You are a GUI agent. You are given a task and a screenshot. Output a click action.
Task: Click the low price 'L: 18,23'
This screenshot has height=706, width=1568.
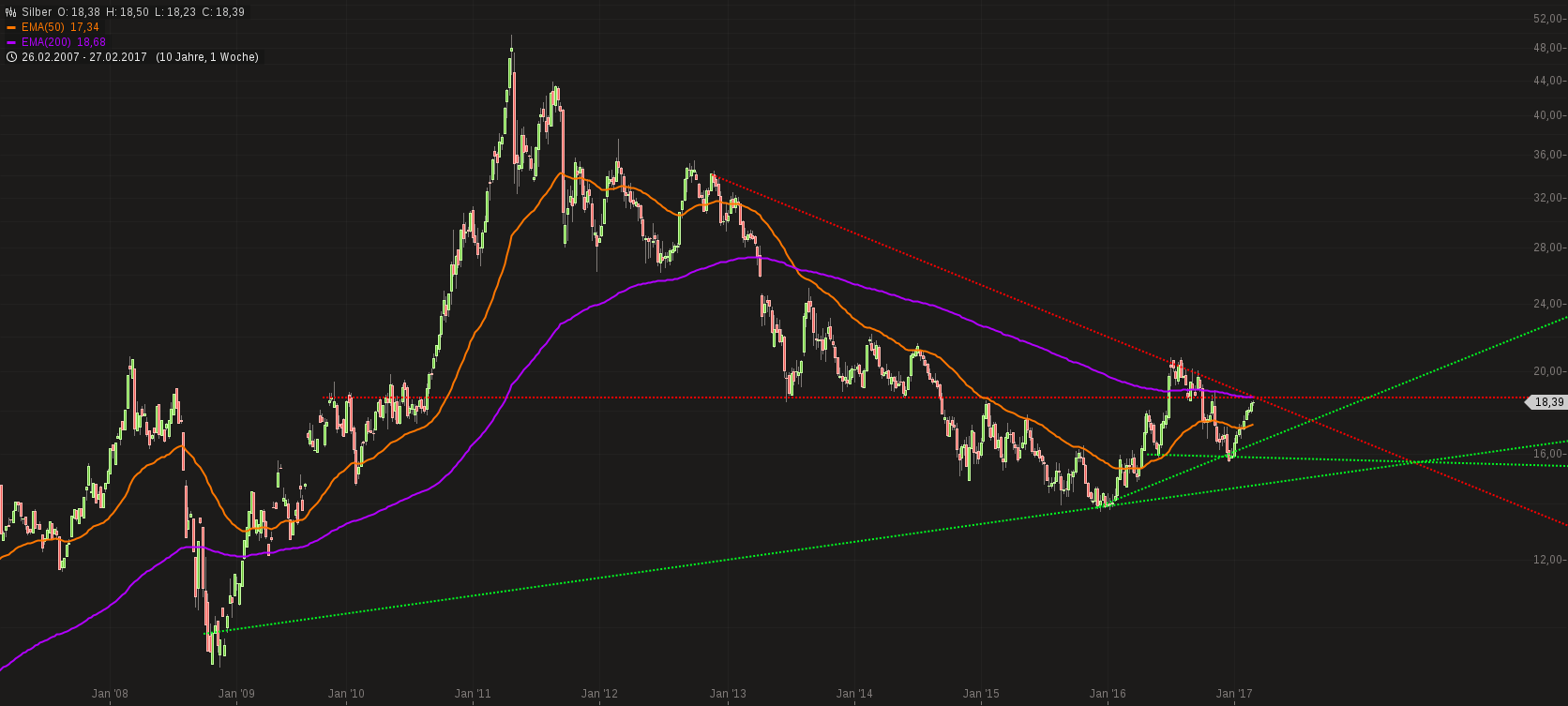tap(174, 12)
